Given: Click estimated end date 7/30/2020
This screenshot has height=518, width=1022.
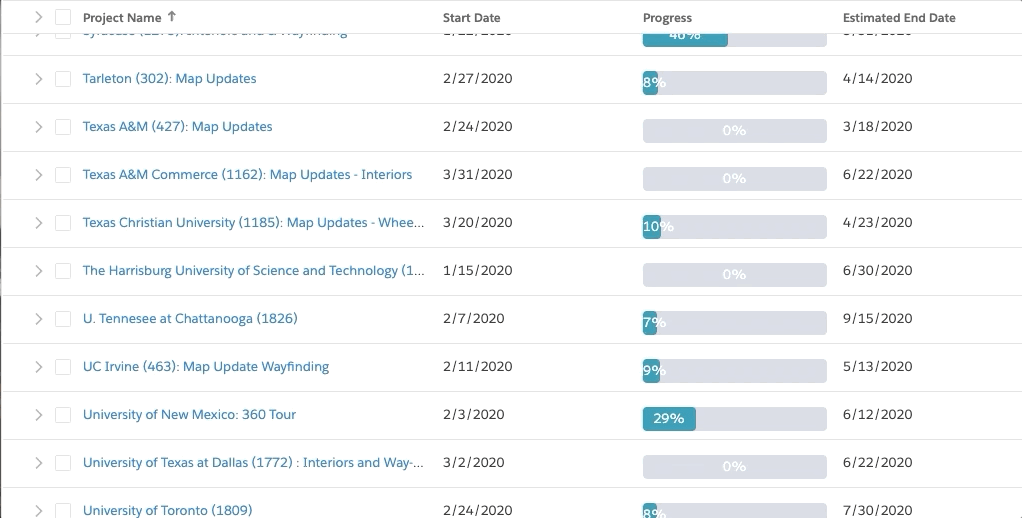Looking at the screenshot, I should tap(877, 510).
